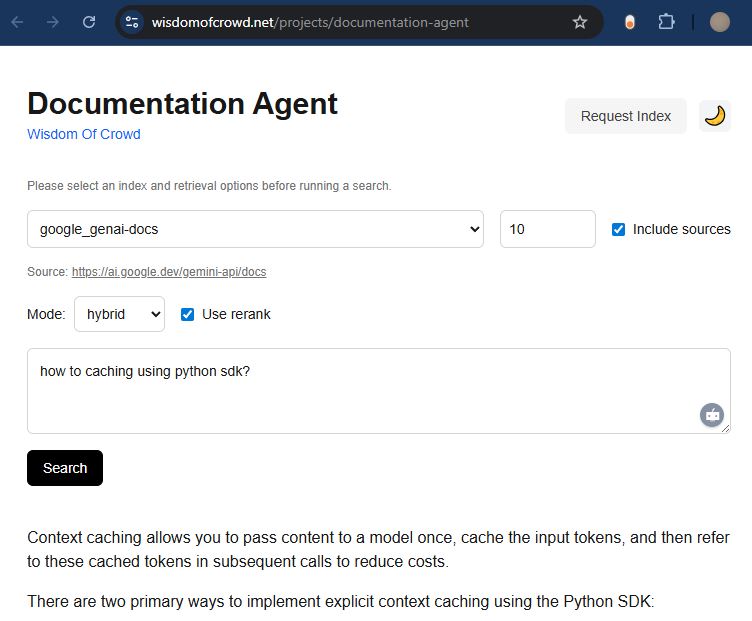Click the pinned extension icon in toolbar
Screen dimensions: 752x621
629,22
